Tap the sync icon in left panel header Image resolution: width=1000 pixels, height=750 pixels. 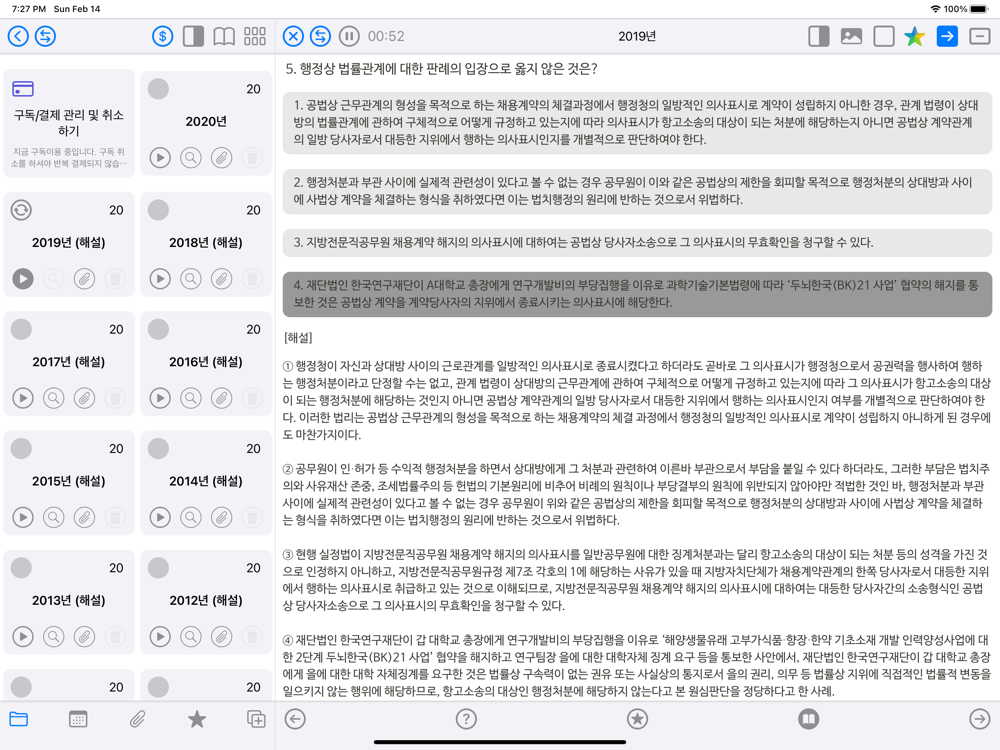tap(45, 36)
